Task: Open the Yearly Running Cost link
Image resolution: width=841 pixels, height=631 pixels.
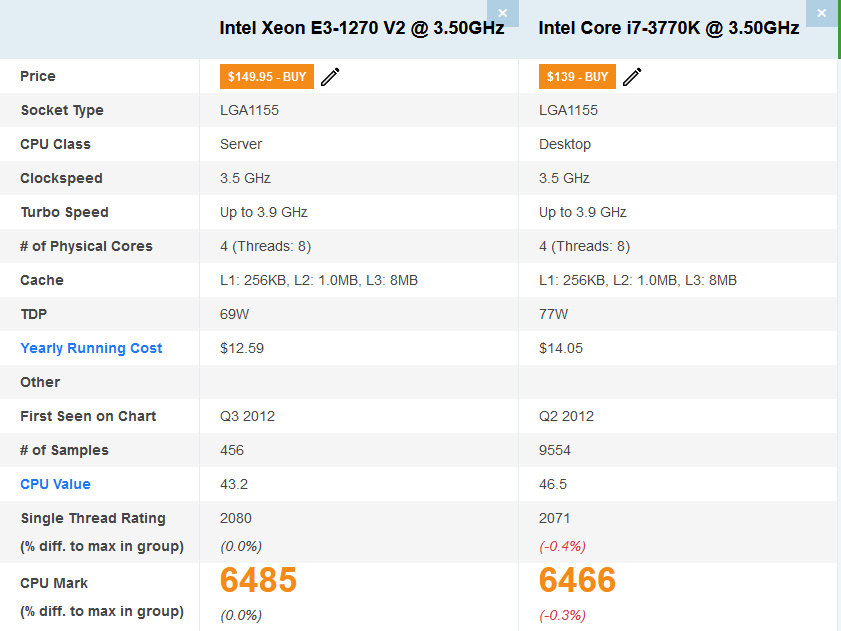Action: [91, 348]
